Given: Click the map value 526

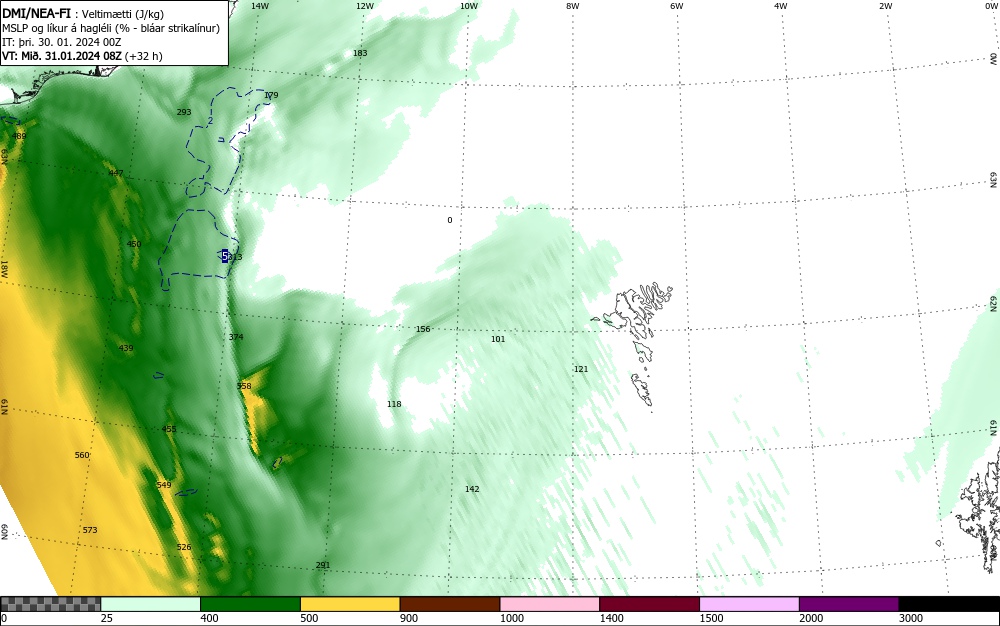Looking at the screenshot, I should pyautogui.click(x=184, y=547).
